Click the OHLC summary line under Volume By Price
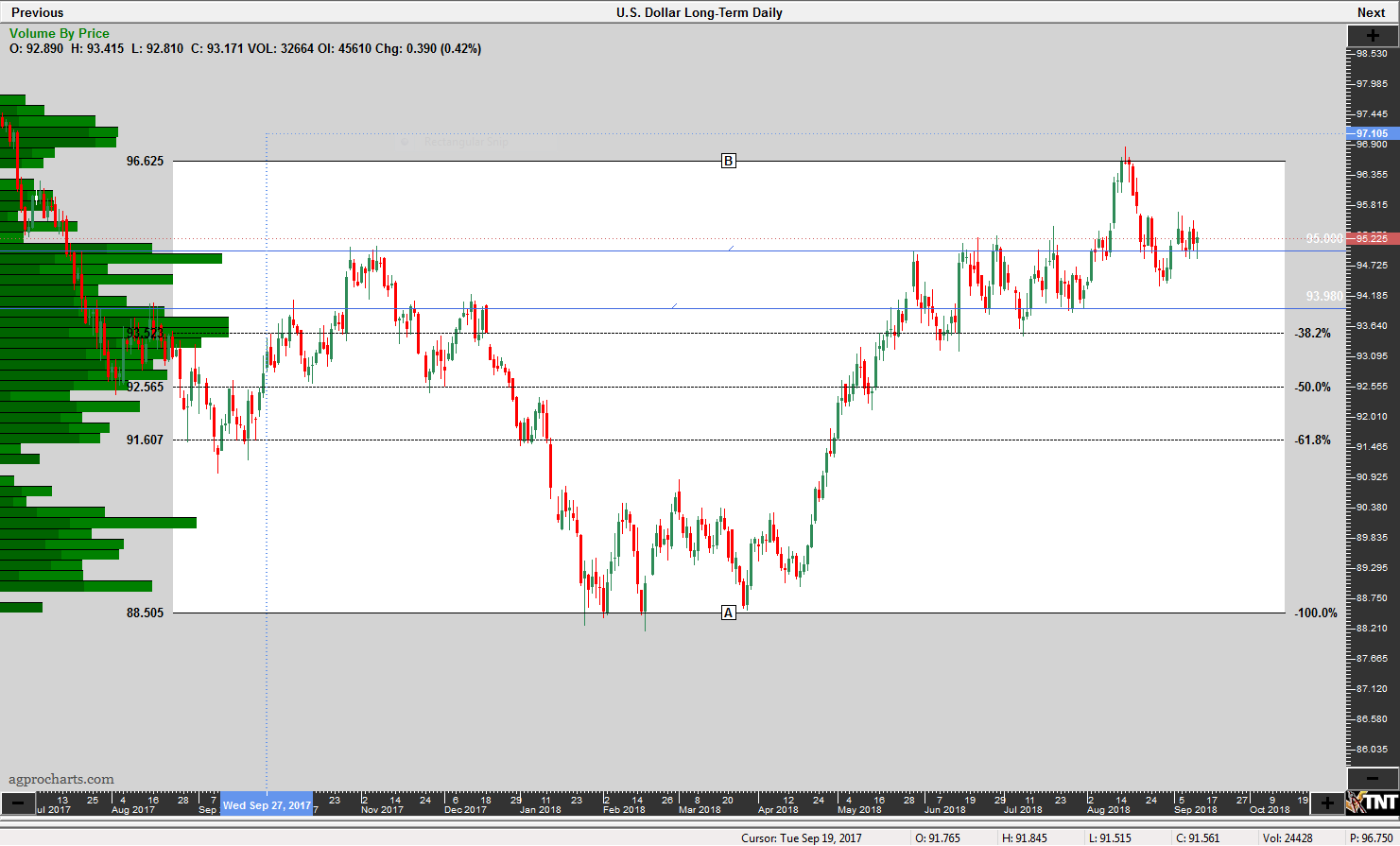Screen dimensions: 1400x846 (x=246, y=48)
